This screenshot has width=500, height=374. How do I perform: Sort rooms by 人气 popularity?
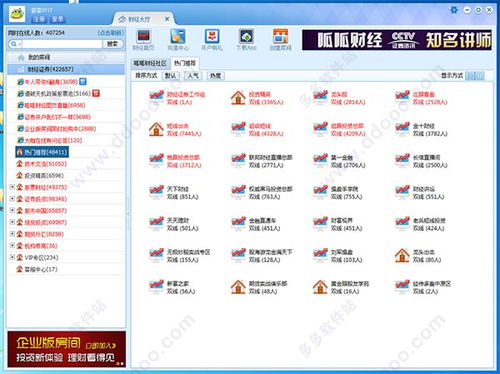(x=193, y=76)
